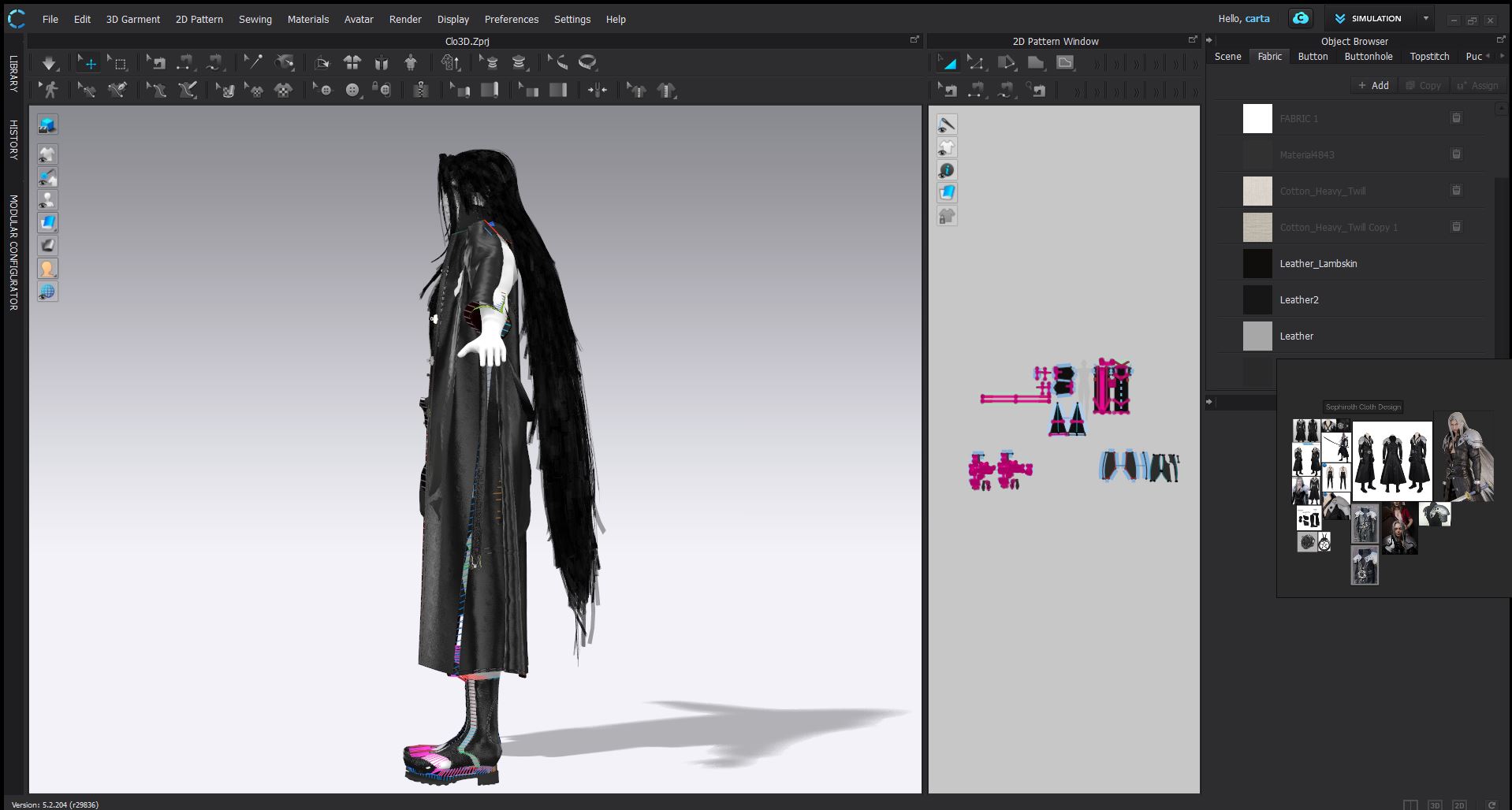Image resolution: width=1512 pixels, height=810 pixels.
Task: Click the 3D scene clapperboard cube icon
Action: (x=47, y=124)
